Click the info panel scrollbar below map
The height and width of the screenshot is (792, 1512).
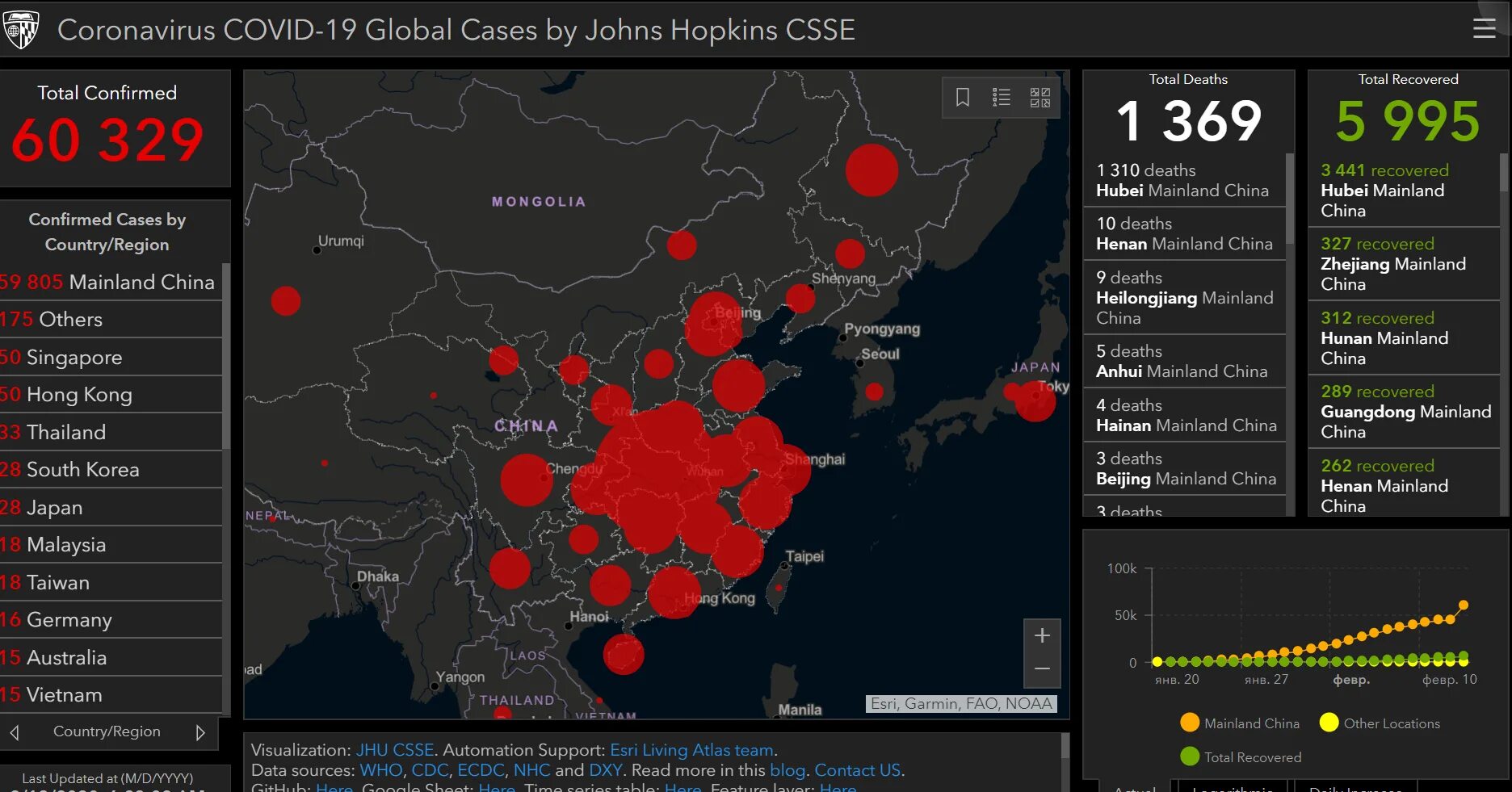coord(1065,745)
